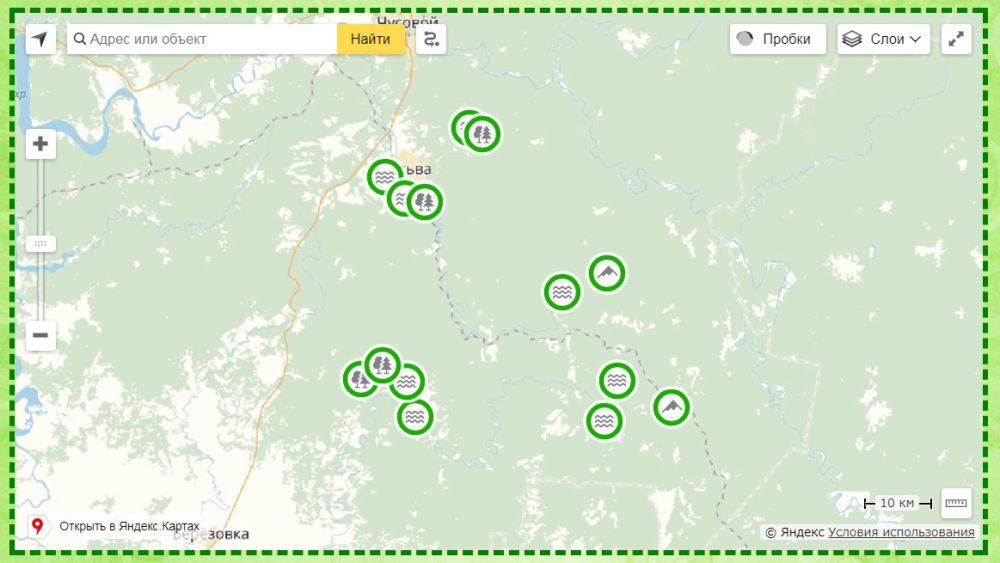1000x563 pixels.
Task: Click the Яндекс copyright label
Action: coord(795,532)
